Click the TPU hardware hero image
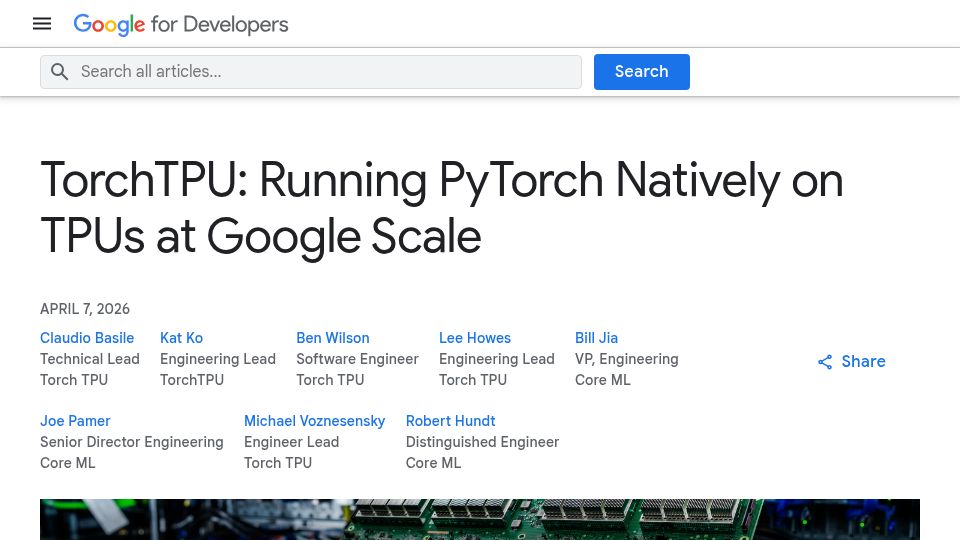Screen dimensions: 960x540 tap(480, 519)
